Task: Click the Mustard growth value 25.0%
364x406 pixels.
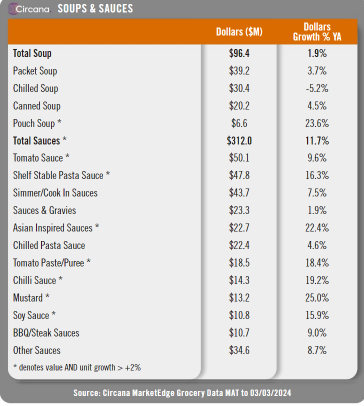Action: pos(317,298)
